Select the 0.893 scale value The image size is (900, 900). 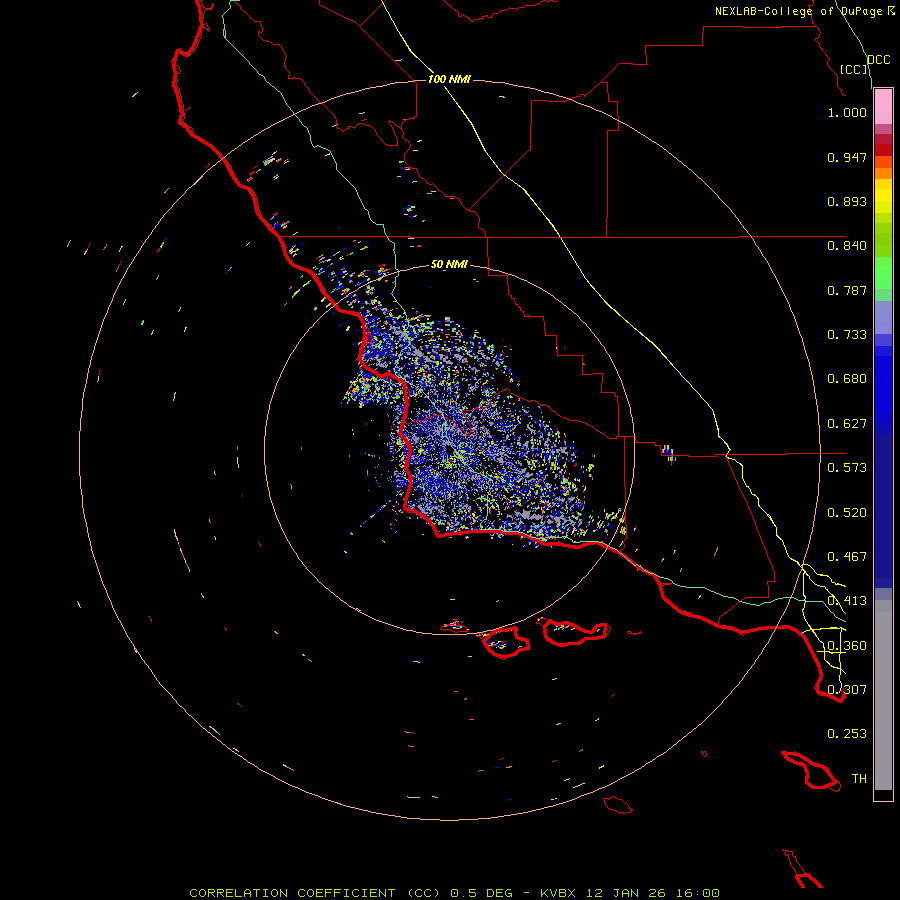pos(847,201)
